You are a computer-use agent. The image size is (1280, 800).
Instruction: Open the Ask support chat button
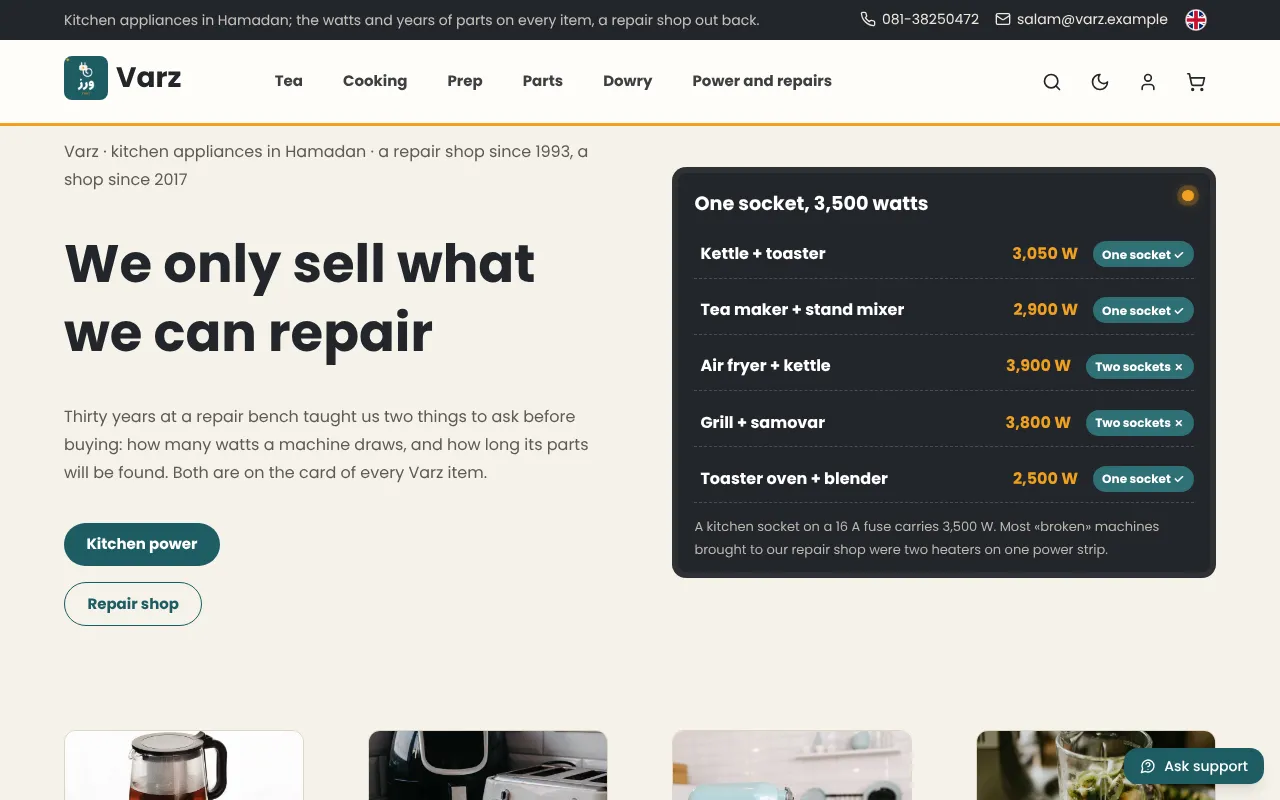(x=1194, y=766)
